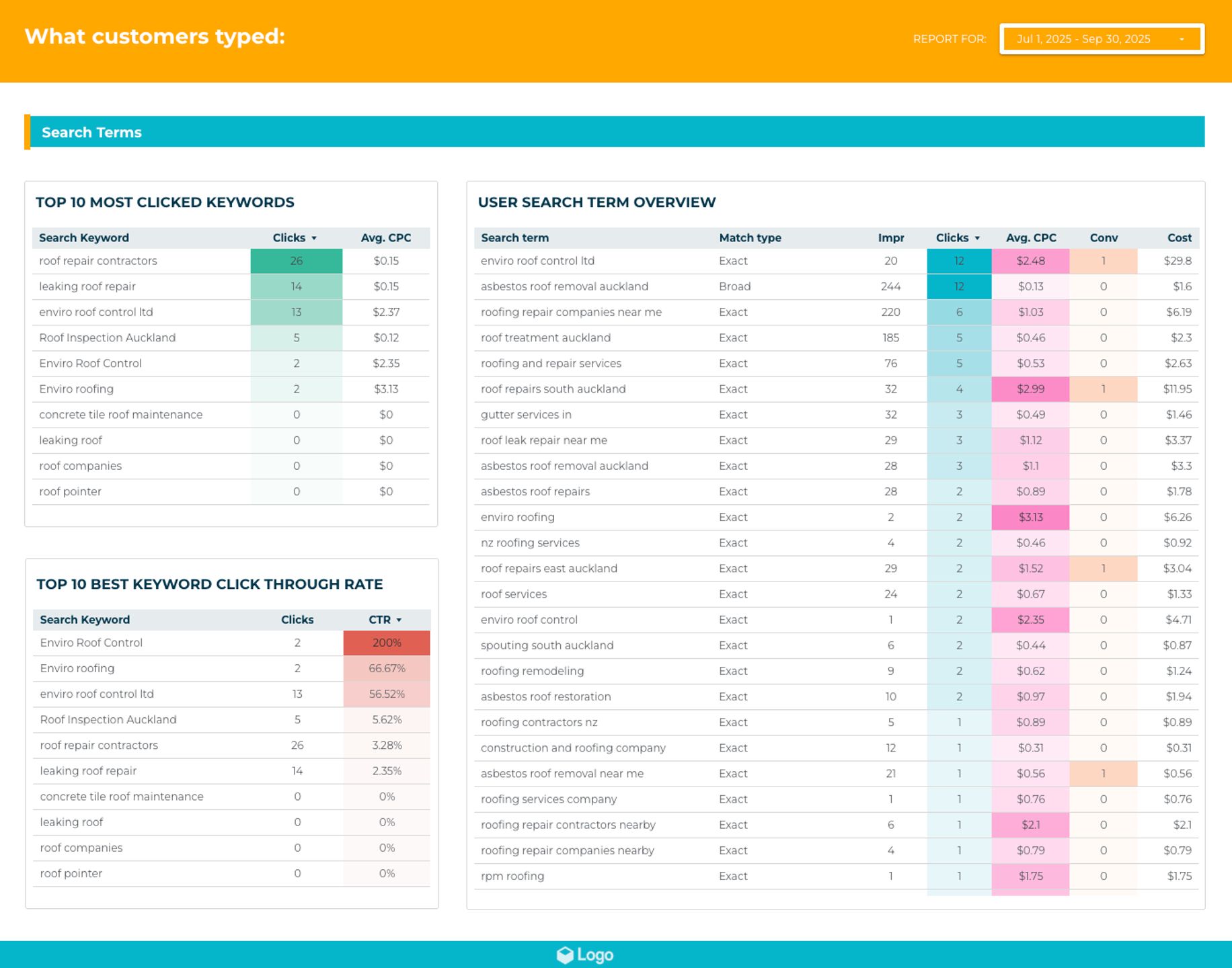The width and height of the screenshot is (1232, 968).
Task: Click Avg. CPC header in Search Term Overview
Action: pos(1031,238)
